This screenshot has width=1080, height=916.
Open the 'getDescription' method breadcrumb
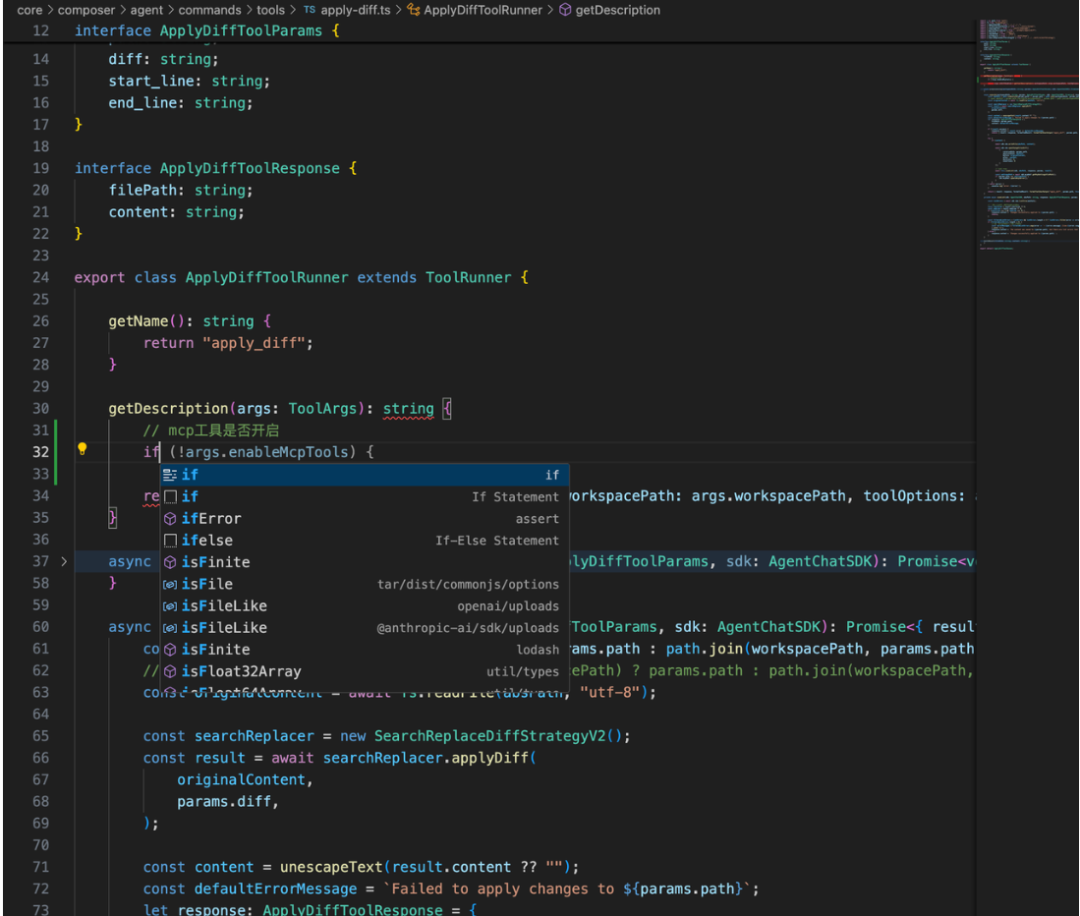pyautogui.click(x=618, y=10)
